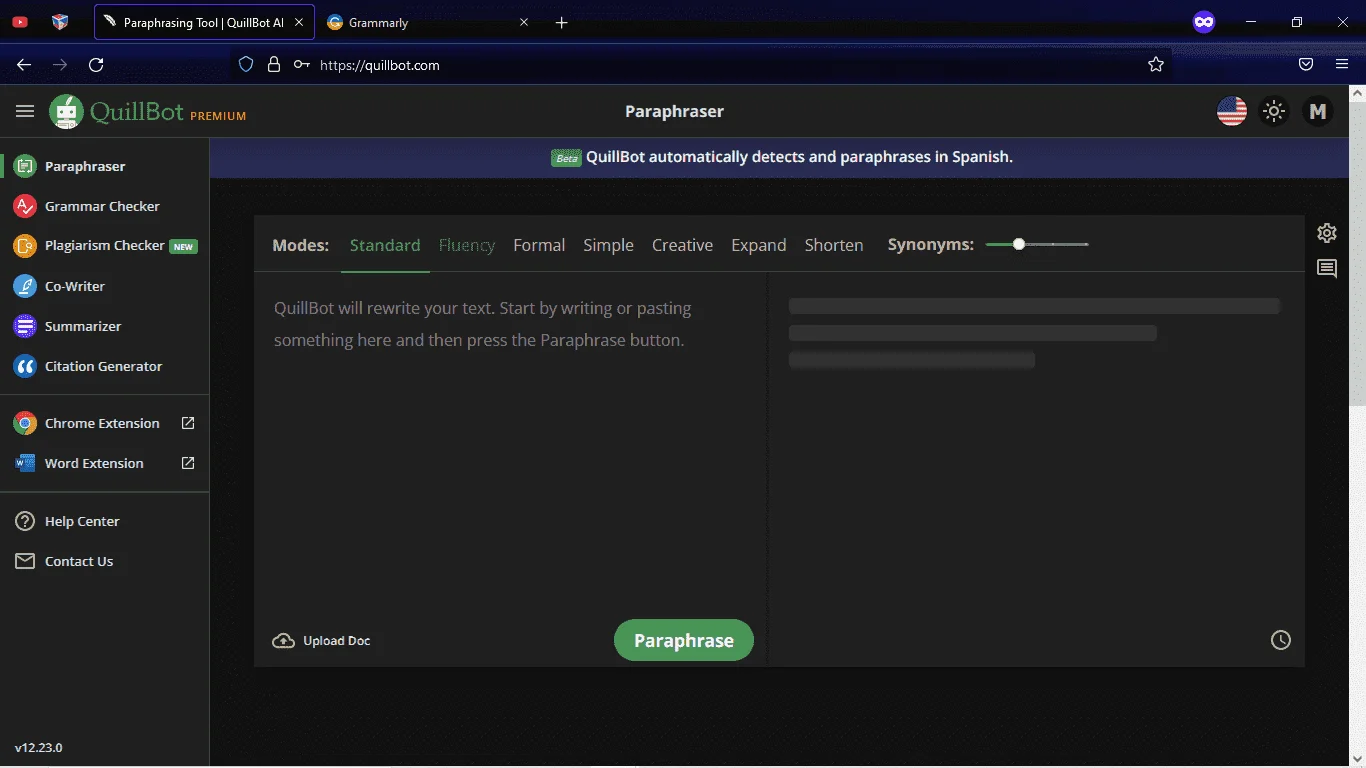Image resolution: width=1366 pixels, height=768 pixels.
Task: Reload the current page
Action: click(x=96, y=65)
